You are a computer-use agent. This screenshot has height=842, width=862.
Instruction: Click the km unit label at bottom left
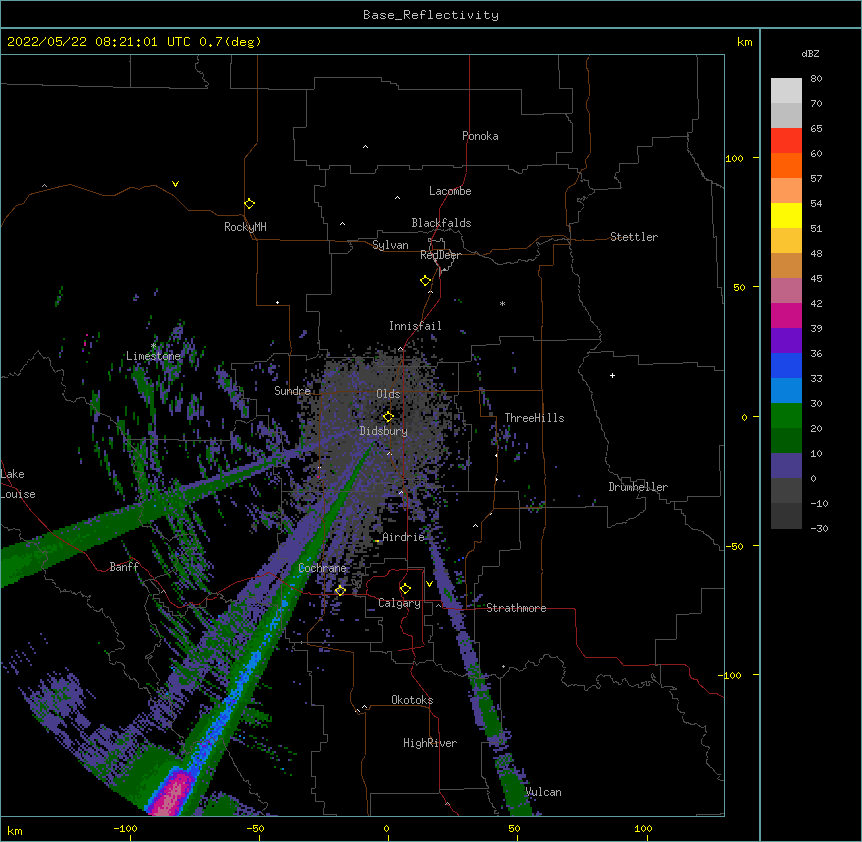click(15, 830)
